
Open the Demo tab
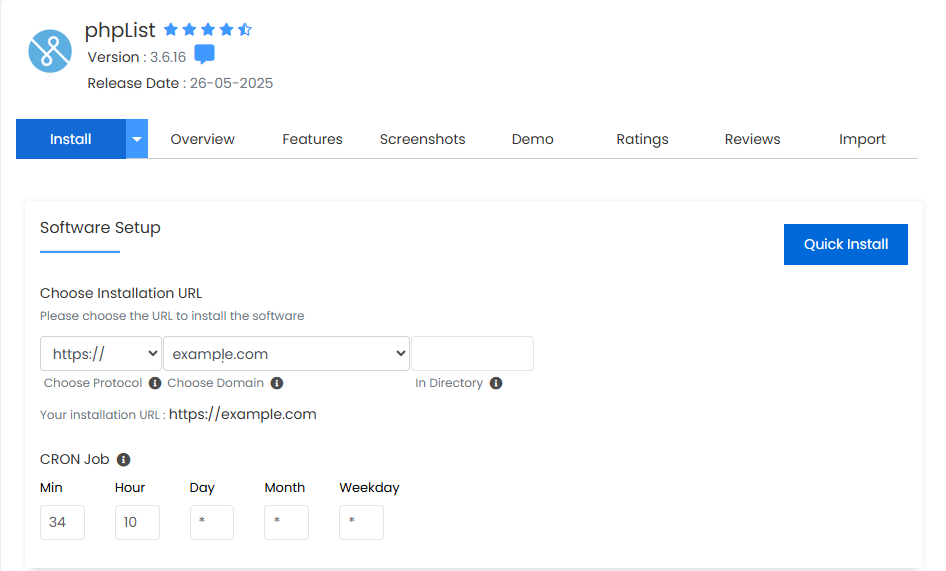click(533, 139)
